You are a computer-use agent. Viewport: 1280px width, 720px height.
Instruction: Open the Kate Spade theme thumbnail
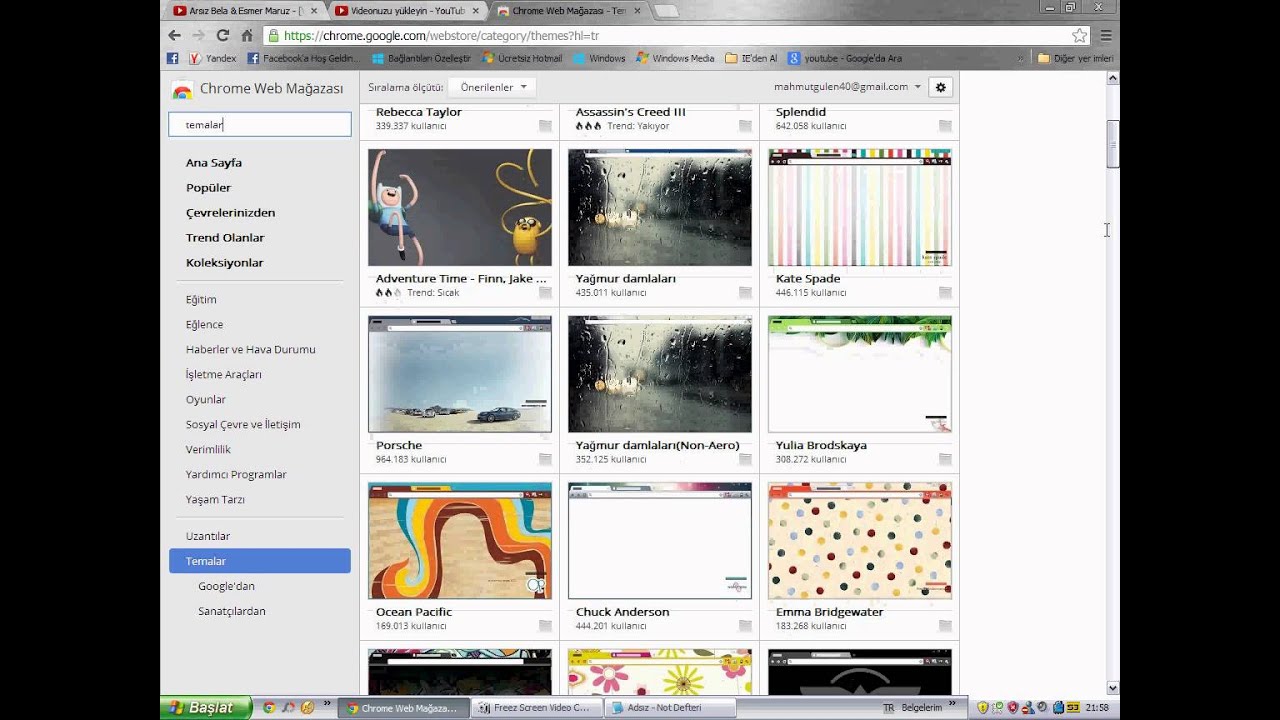pos(860,208)
